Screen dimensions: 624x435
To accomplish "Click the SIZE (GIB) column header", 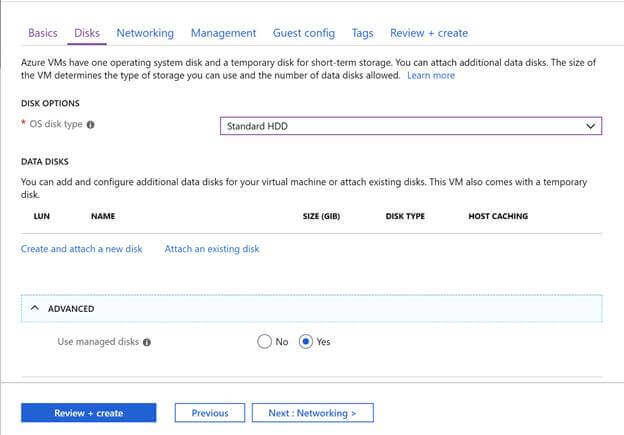I will [321, 216].
